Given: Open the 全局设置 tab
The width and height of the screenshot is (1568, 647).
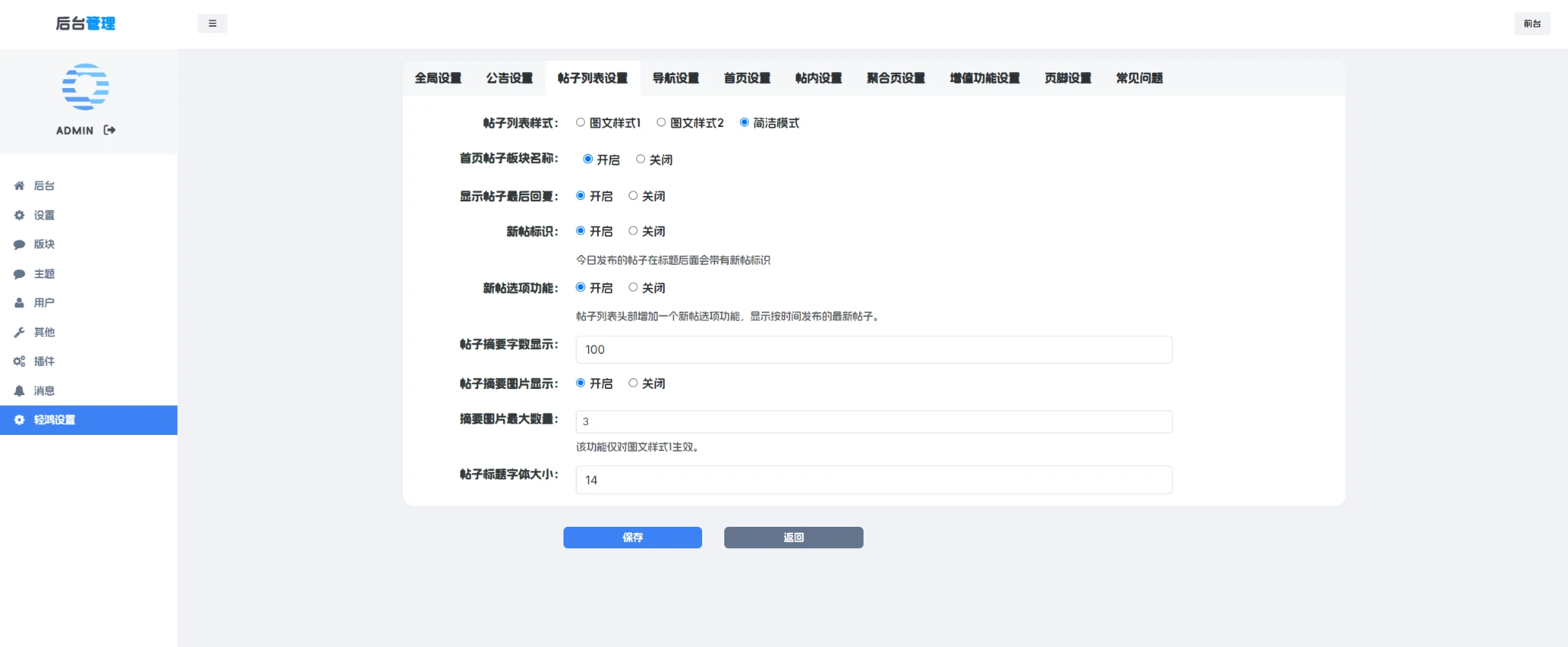Looking at the screenshot, I should pyautogui.click(x=438, y=78).
